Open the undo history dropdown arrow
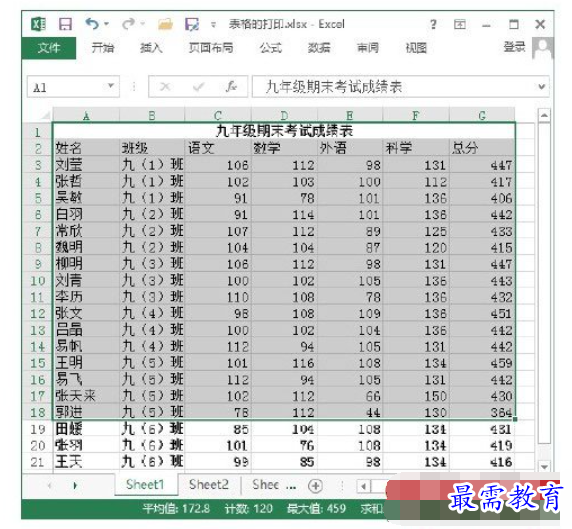This screenshot has width=572, height=529. pyautogui.click(x=107, y=24)
